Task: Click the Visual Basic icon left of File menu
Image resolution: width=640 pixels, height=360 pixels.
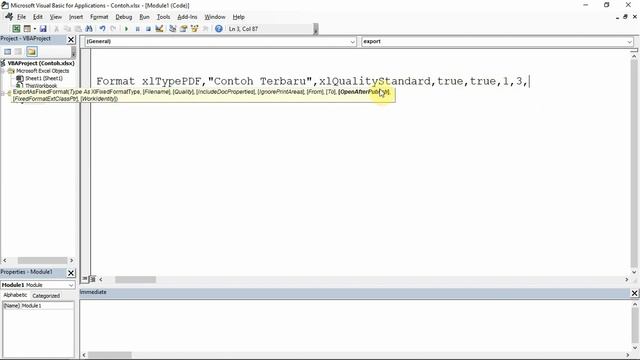Action: point(9,17)
